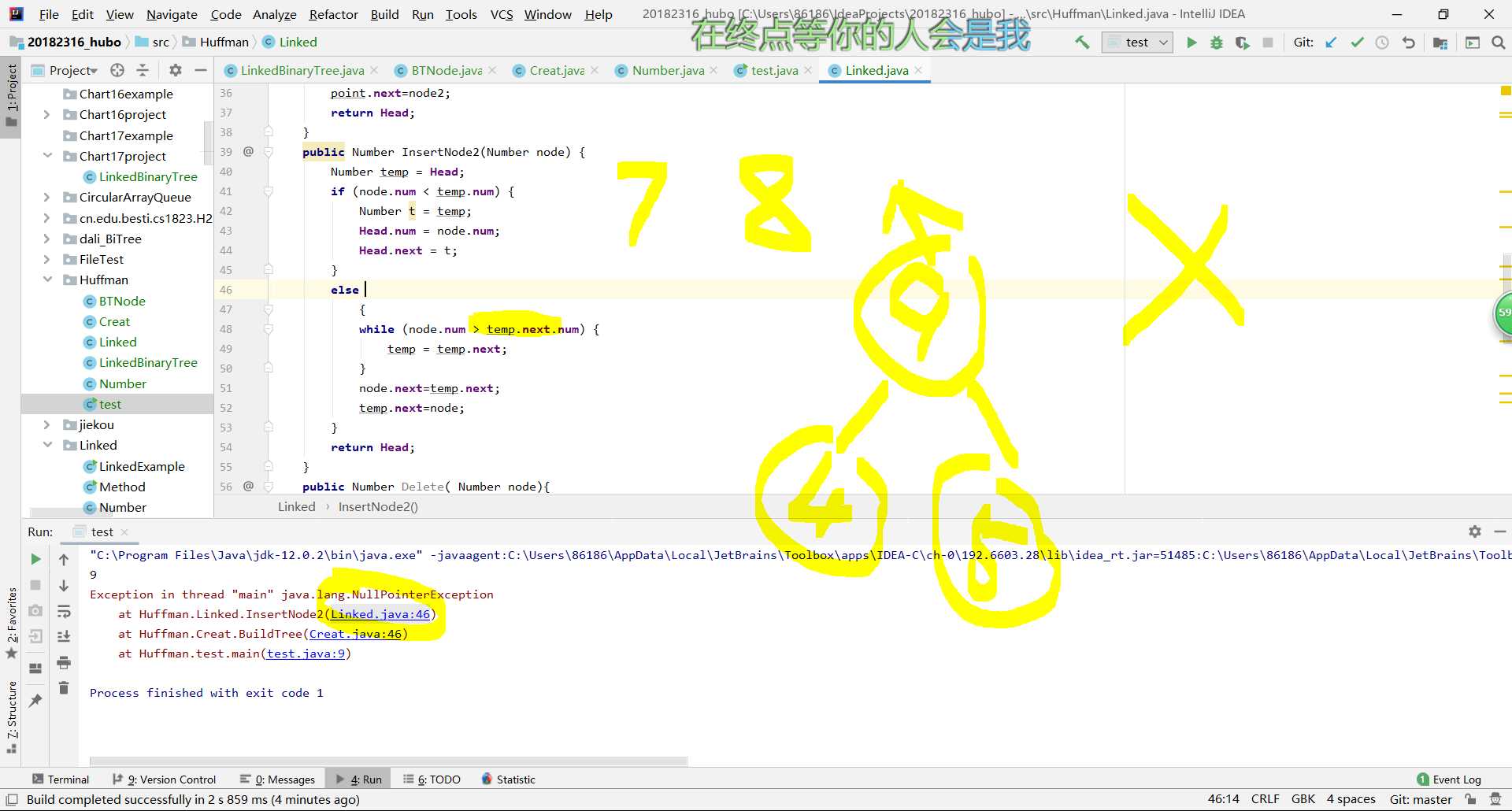Open Search Everywhere magnifier icon
The width and height of the screenshot is (1512, 811).
[x=1499, y=43]
